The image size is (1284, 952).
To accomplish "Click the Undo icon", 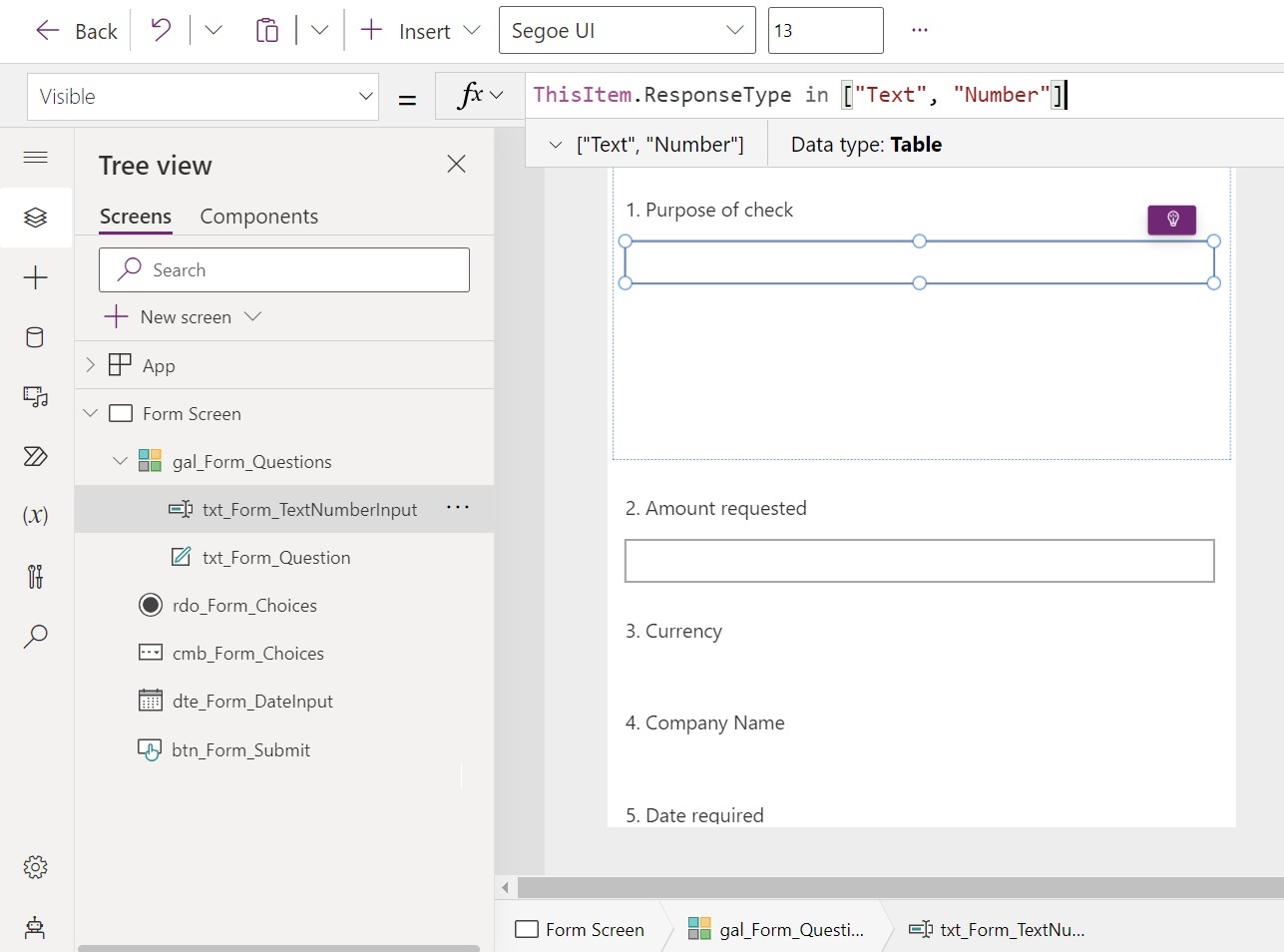I will [160, 30].
